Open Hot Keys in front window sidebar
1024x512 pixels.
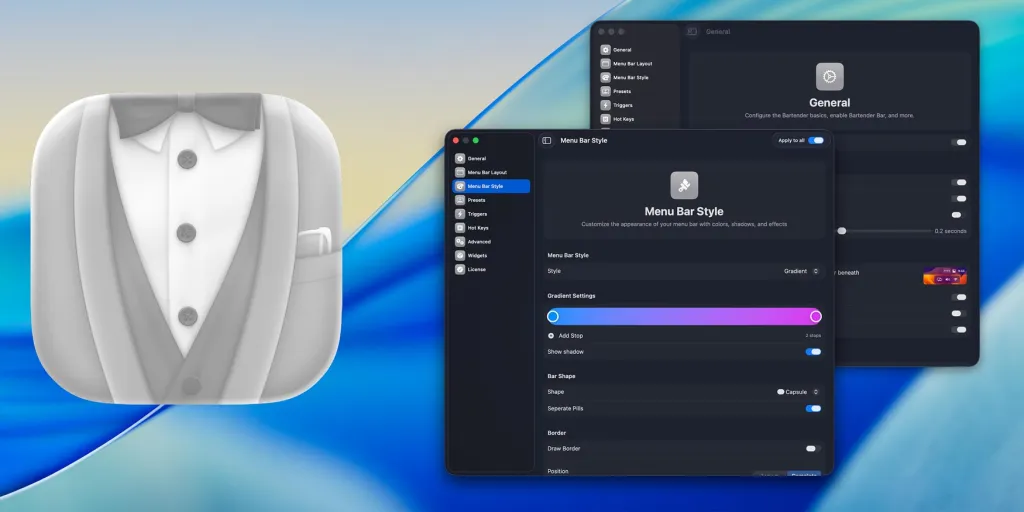click(478, 228)
